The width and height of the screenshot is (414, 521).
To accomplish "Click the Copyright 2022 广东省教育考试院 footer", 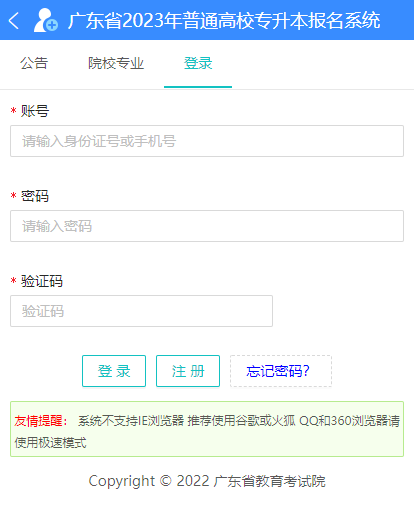I will tap(207, 481).
